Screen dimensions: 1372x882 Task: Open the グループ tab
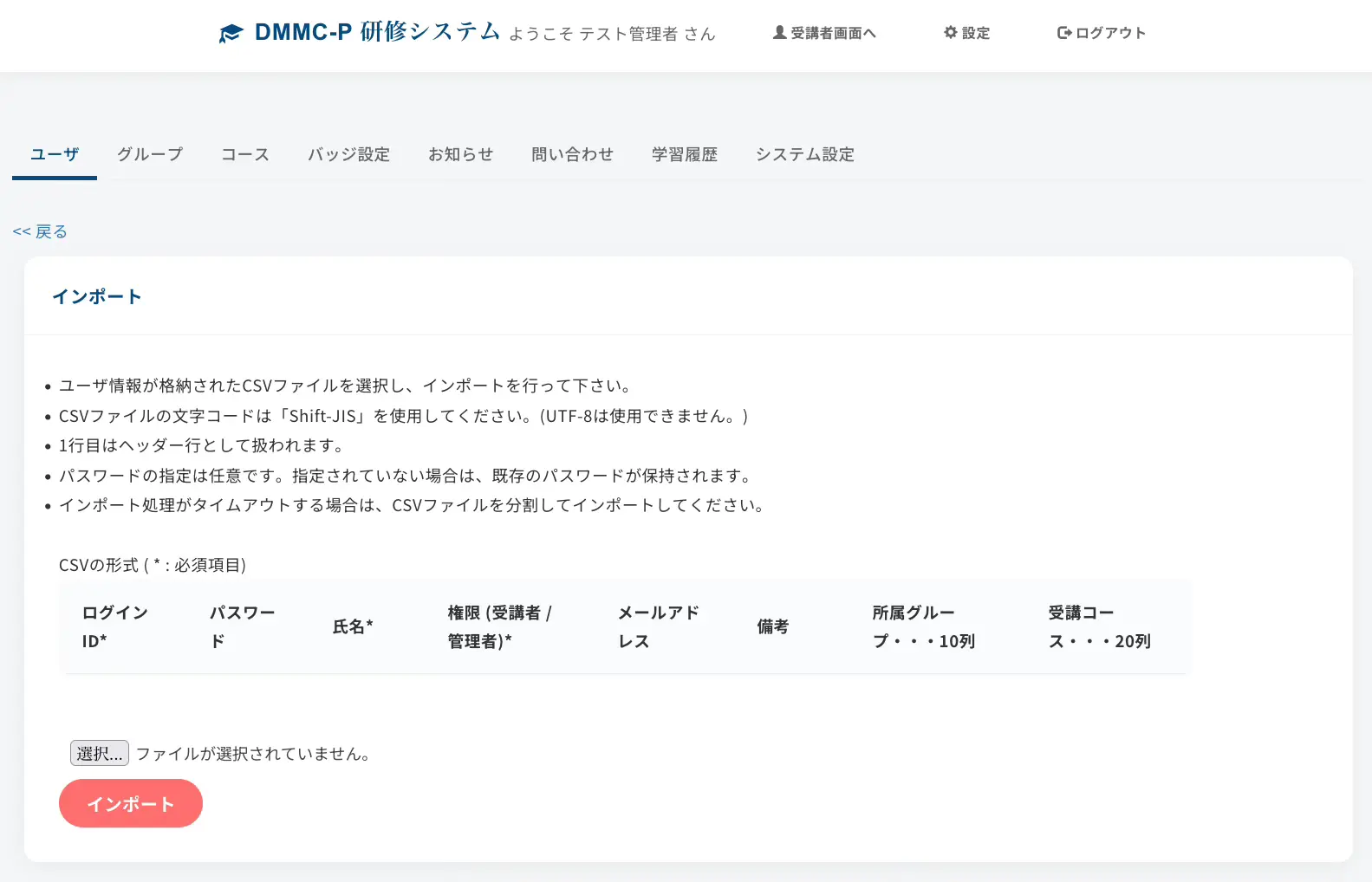point(150,154)
